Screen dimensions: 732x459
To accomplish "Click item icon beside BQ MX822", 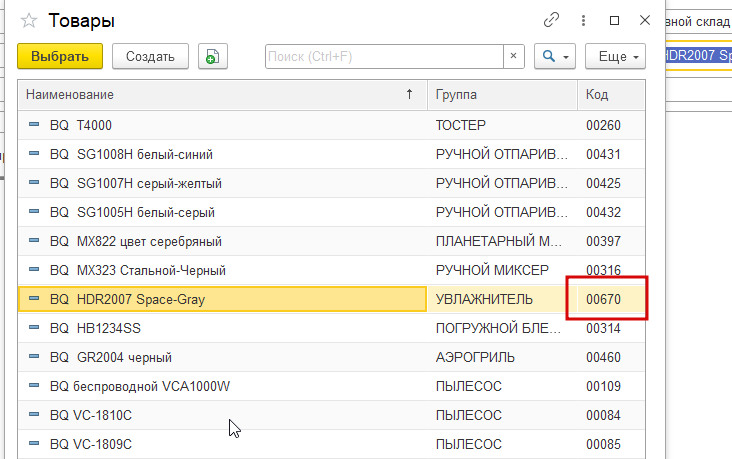I will coord(34,240).
